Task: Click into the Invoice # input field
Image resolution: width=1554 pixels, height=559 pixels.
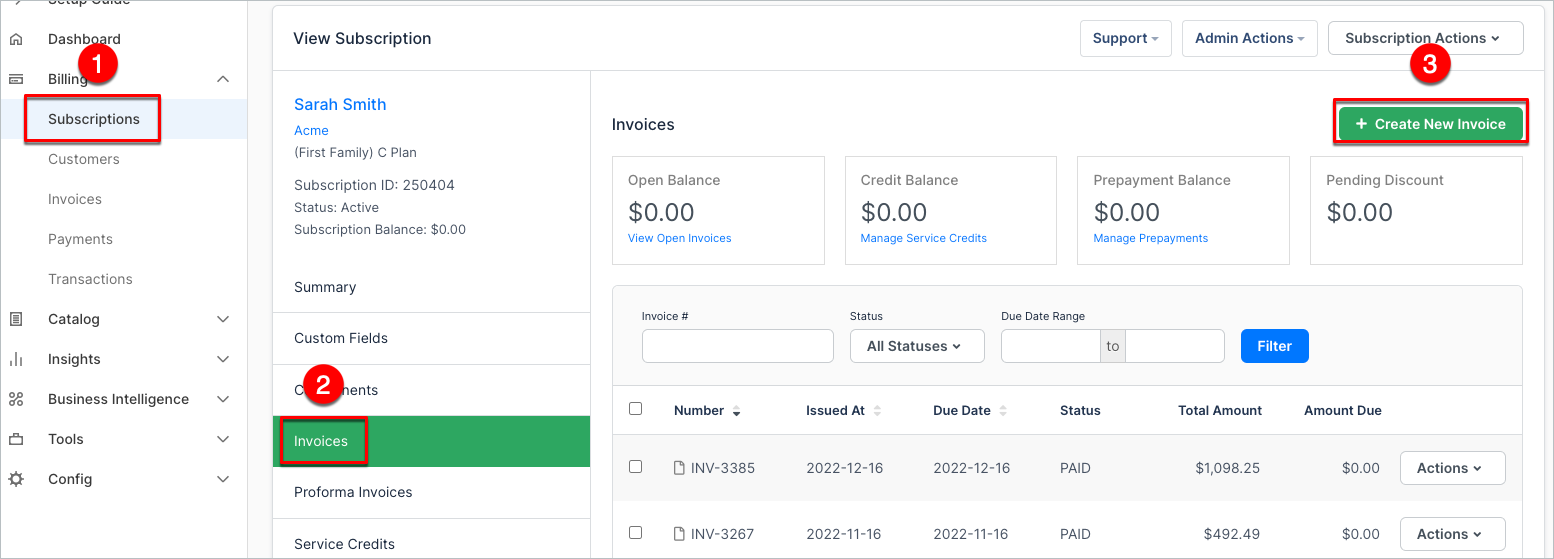Action: (x=737, y=346)
